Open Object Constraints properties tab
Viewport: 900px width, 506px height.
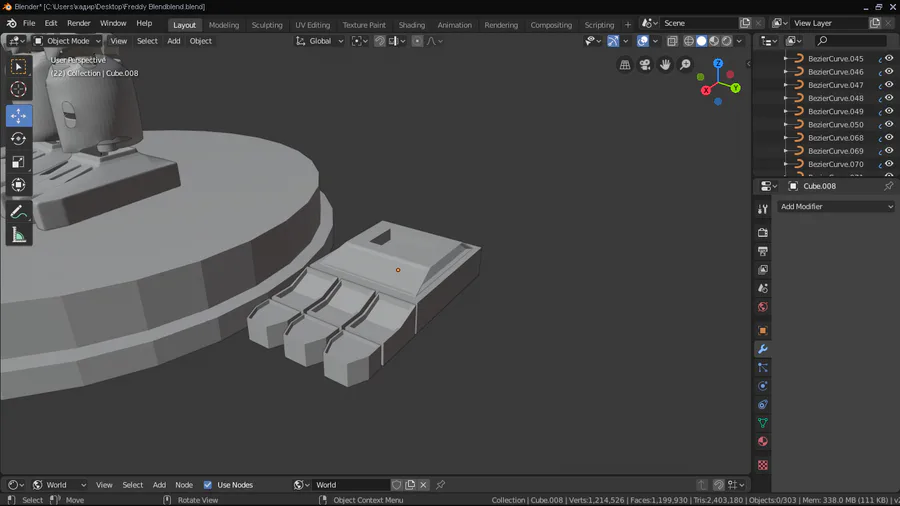point(763,404)
